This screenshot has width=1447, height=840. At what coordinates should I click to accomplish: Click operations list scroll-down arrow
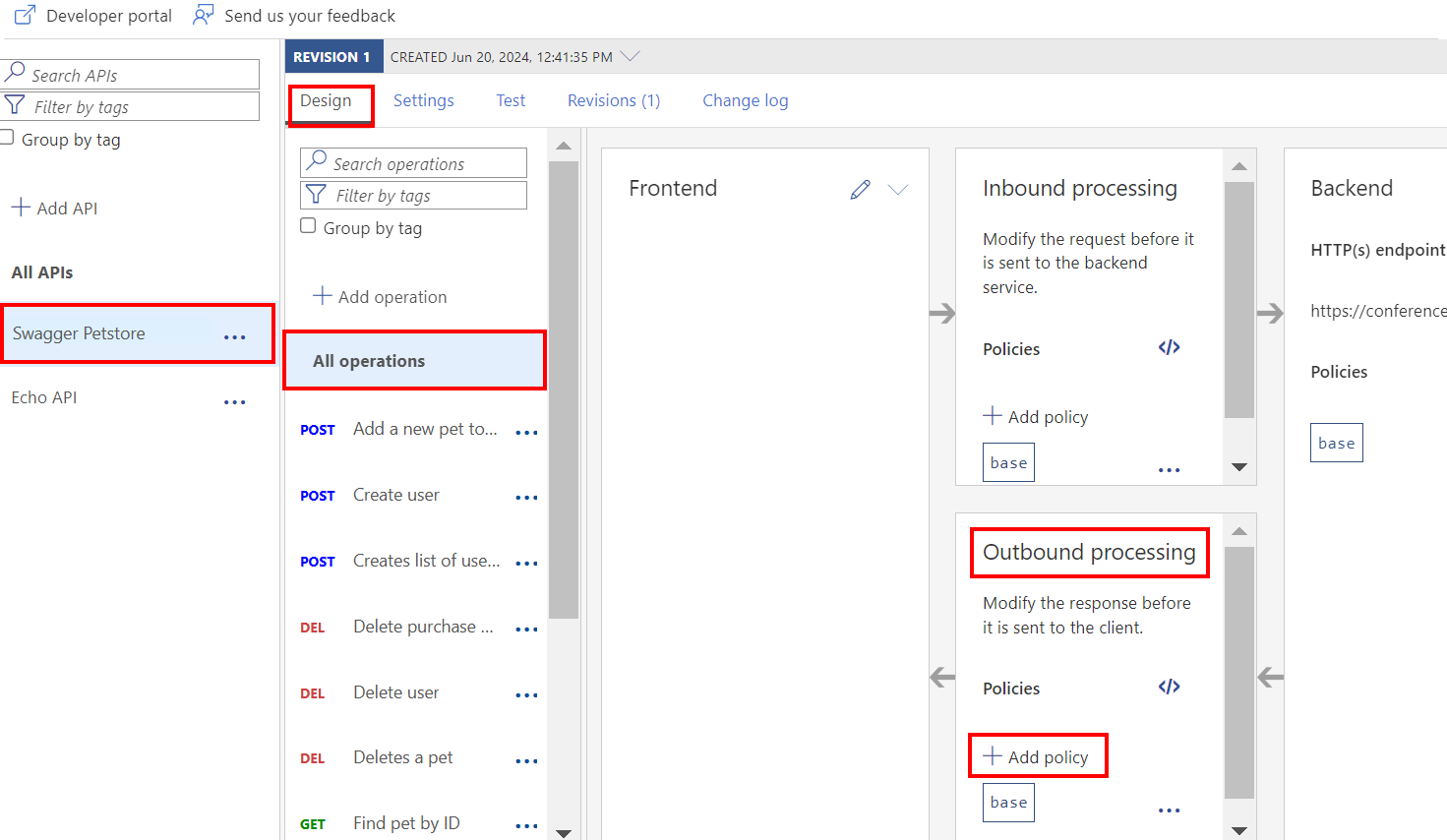click(x=564, y=832)
